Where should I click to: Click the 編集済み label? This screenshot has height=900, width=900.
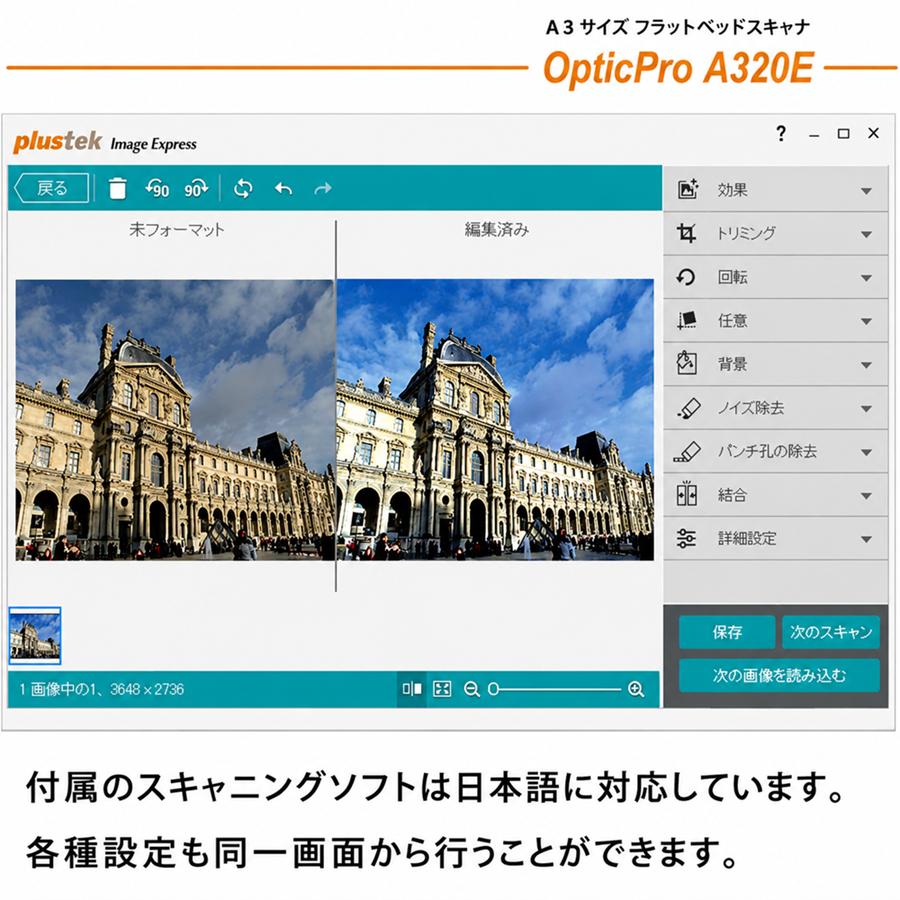coord(496,230)
